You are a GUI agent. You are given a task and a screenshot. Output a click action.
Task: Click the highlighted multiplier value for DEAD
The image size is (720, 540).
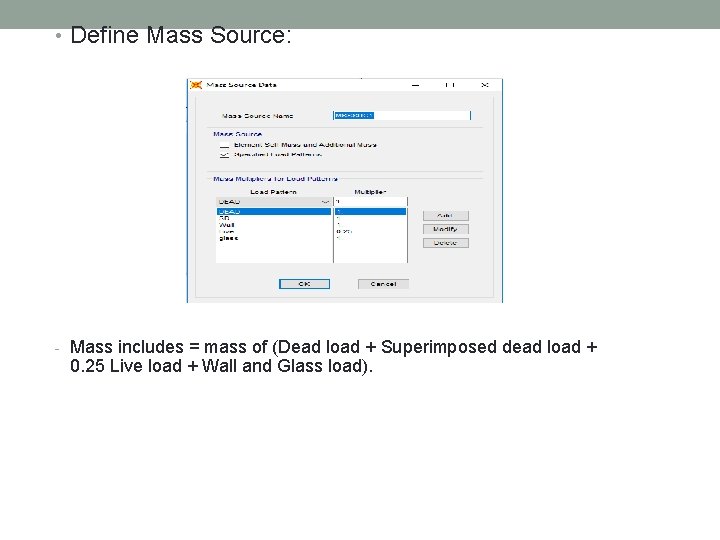[370, 212]
